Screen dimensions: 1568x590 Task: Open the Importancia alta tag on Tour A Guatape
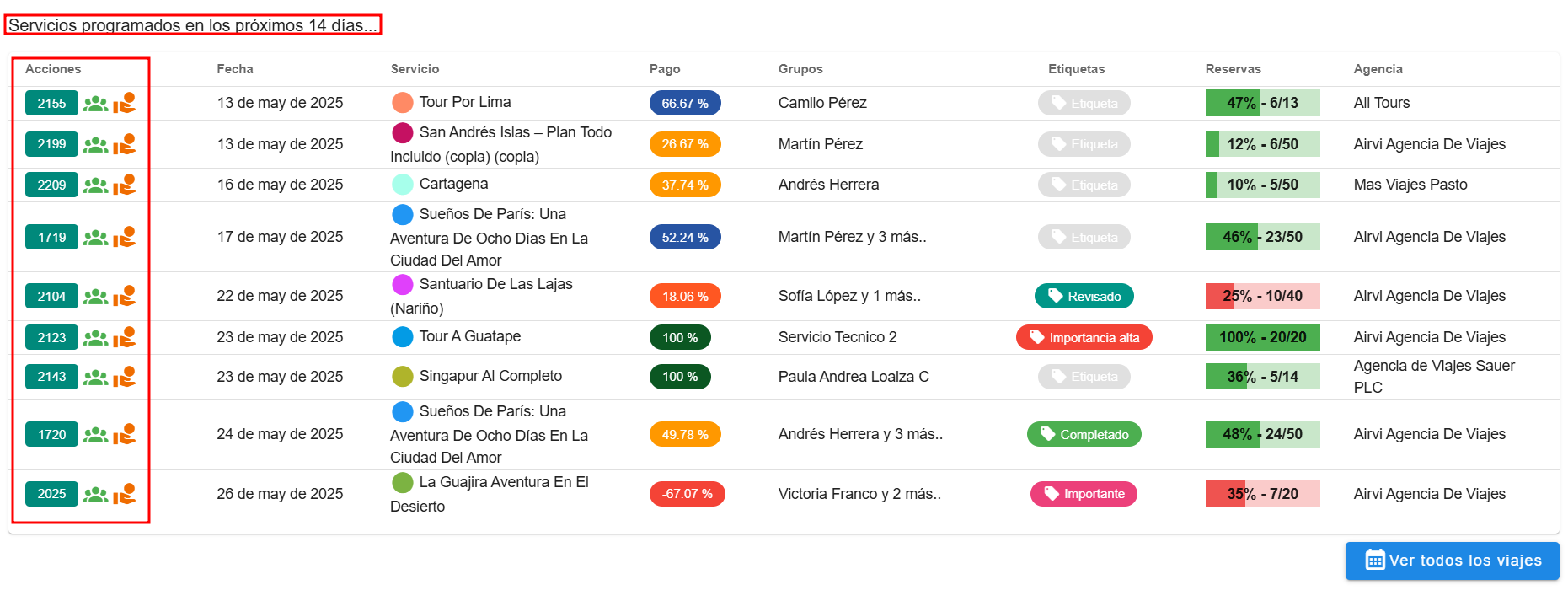tap(1084, 338)
